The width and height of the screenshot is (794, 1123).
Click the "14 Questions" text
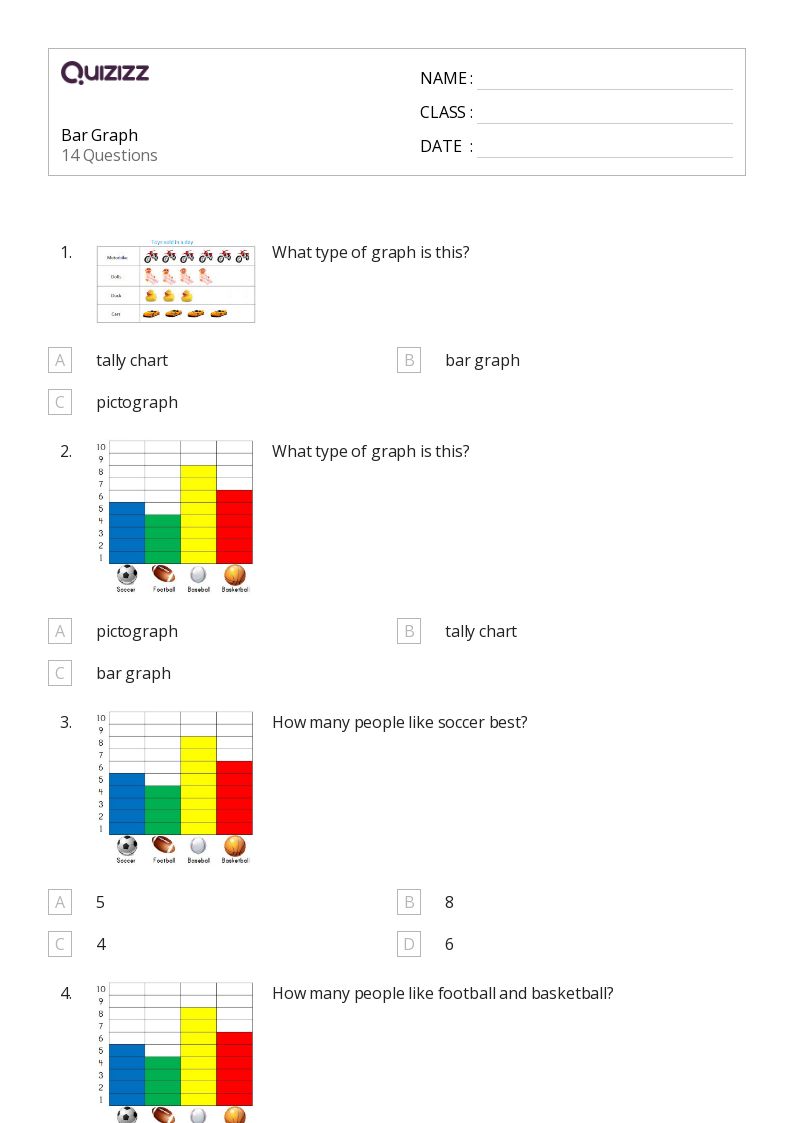pos(109,155)
